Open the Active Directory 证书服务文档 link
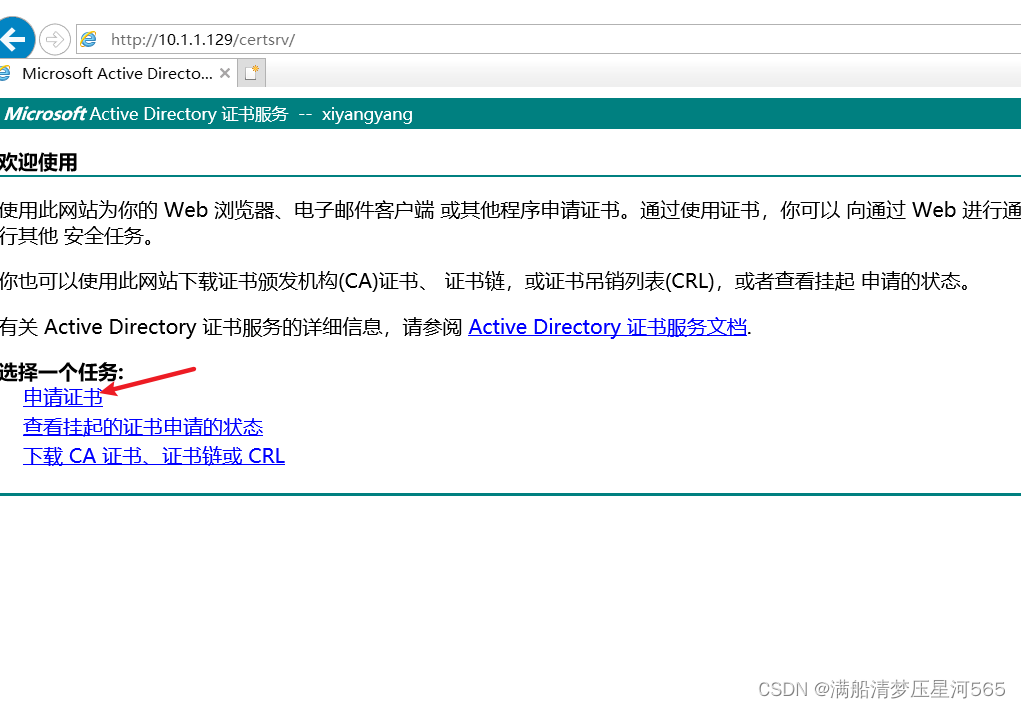Image resolution: width=1021 pixels, height=708 pixels. click(608, 327)
